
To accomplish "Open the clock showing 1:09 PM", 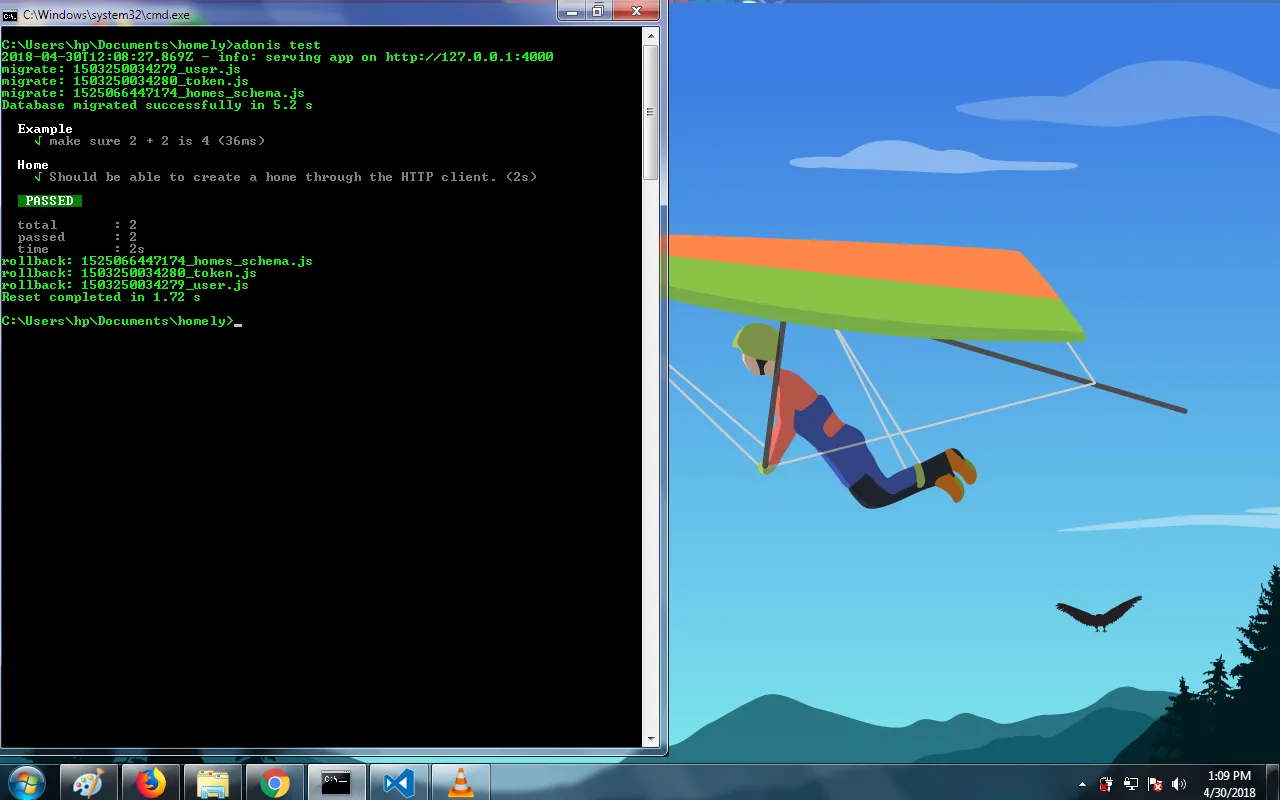I will (1229, 784).
